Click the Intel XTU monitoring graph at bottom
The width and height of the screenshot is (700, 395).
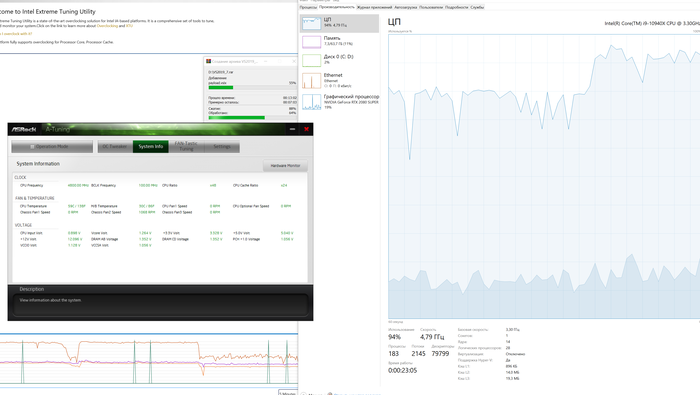point(149,362)
